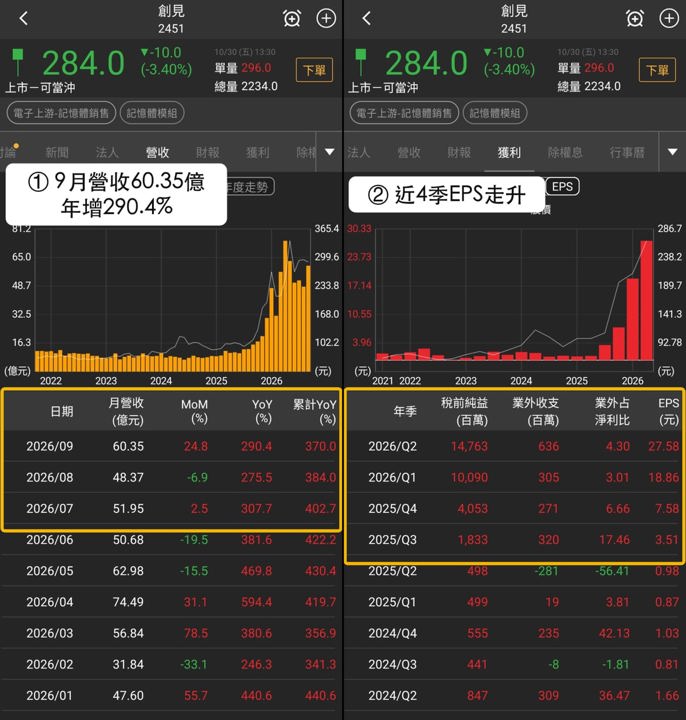Open 除權息 tab on right screen
The image size is (686, 720).
(x=565, y=152)
